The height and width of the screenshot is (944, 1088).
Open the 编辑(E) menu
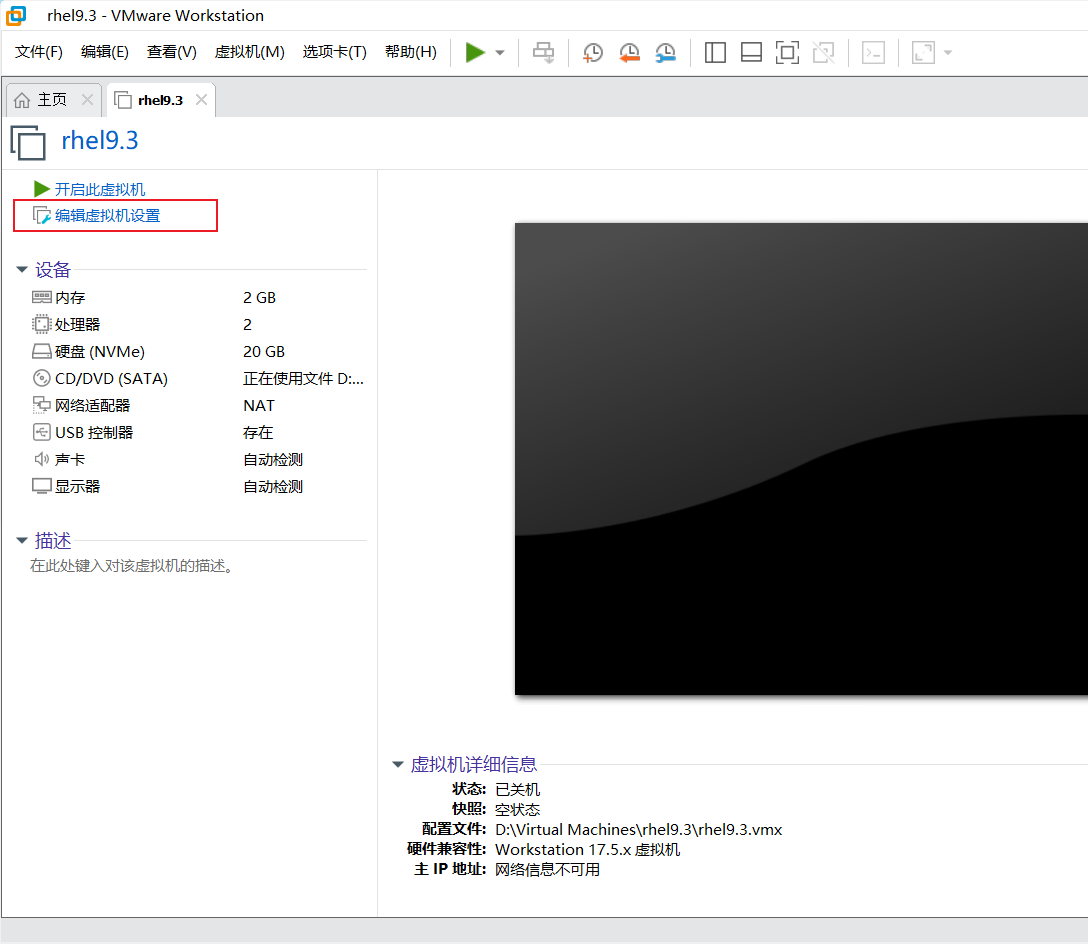(105, 52)
